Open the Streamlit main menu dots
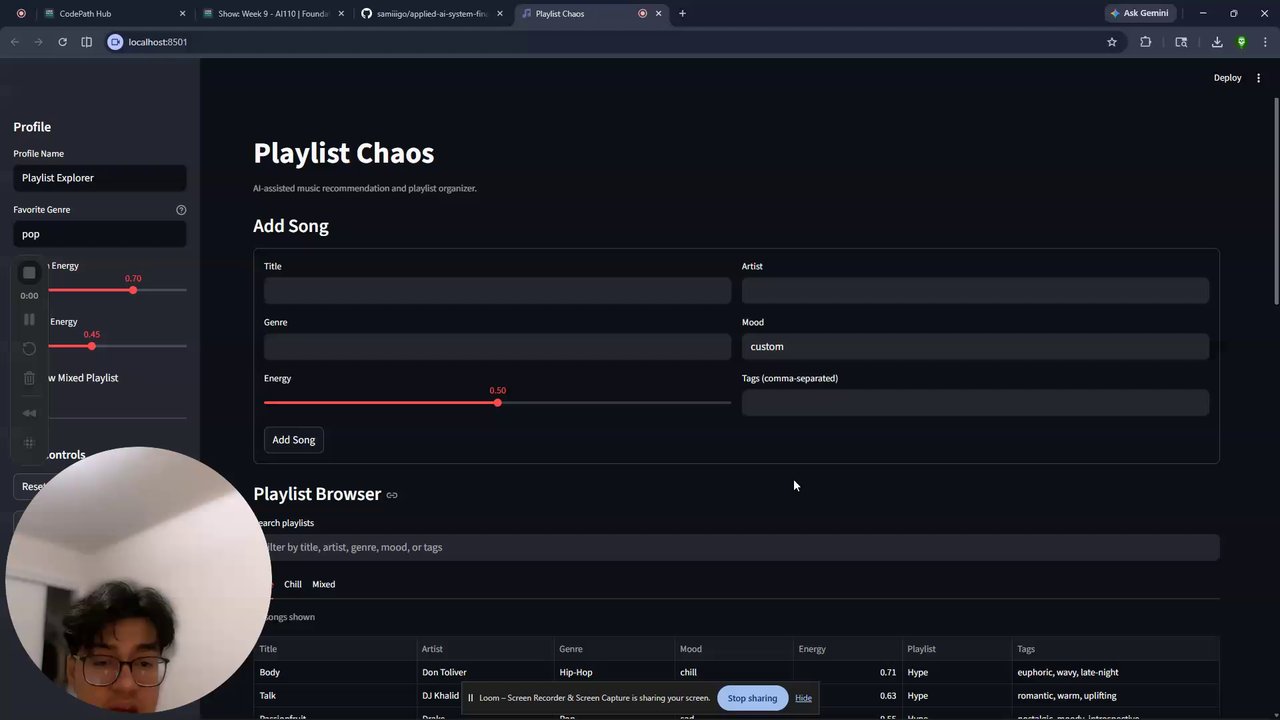The height and width of the screenshot is (720, 1280). 1258,78
